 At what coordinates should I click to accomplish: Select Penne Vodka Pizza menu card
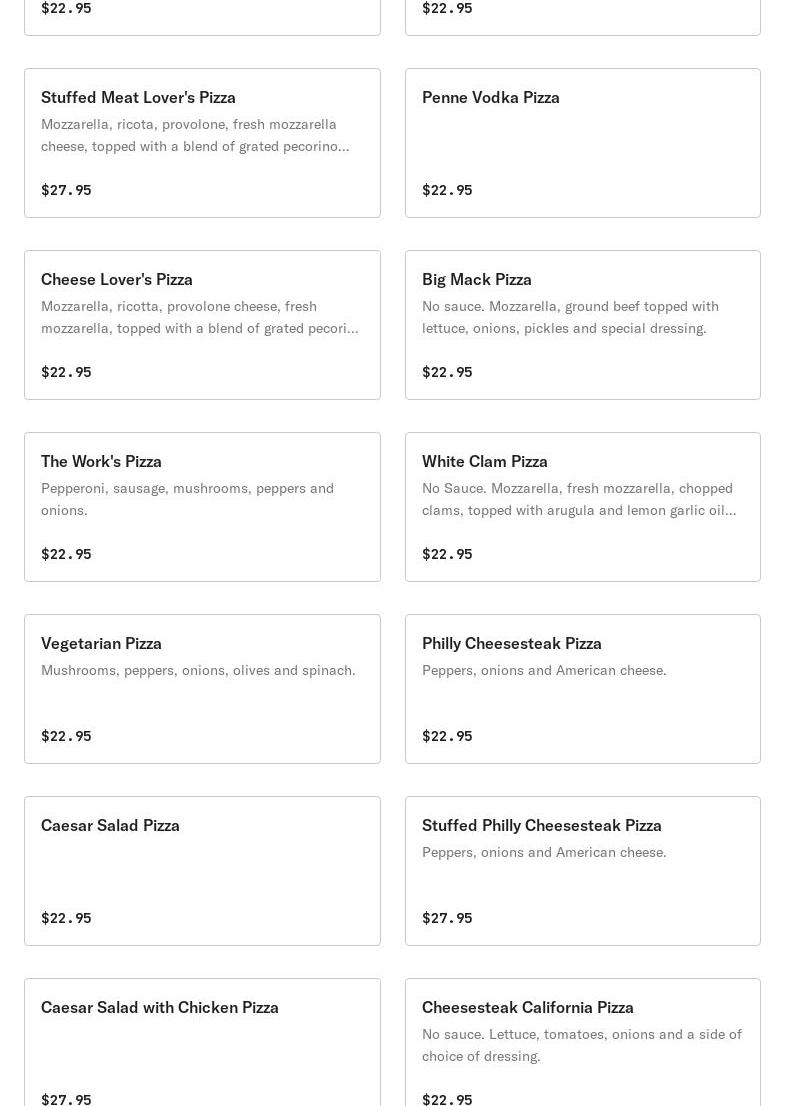(582, 143)
